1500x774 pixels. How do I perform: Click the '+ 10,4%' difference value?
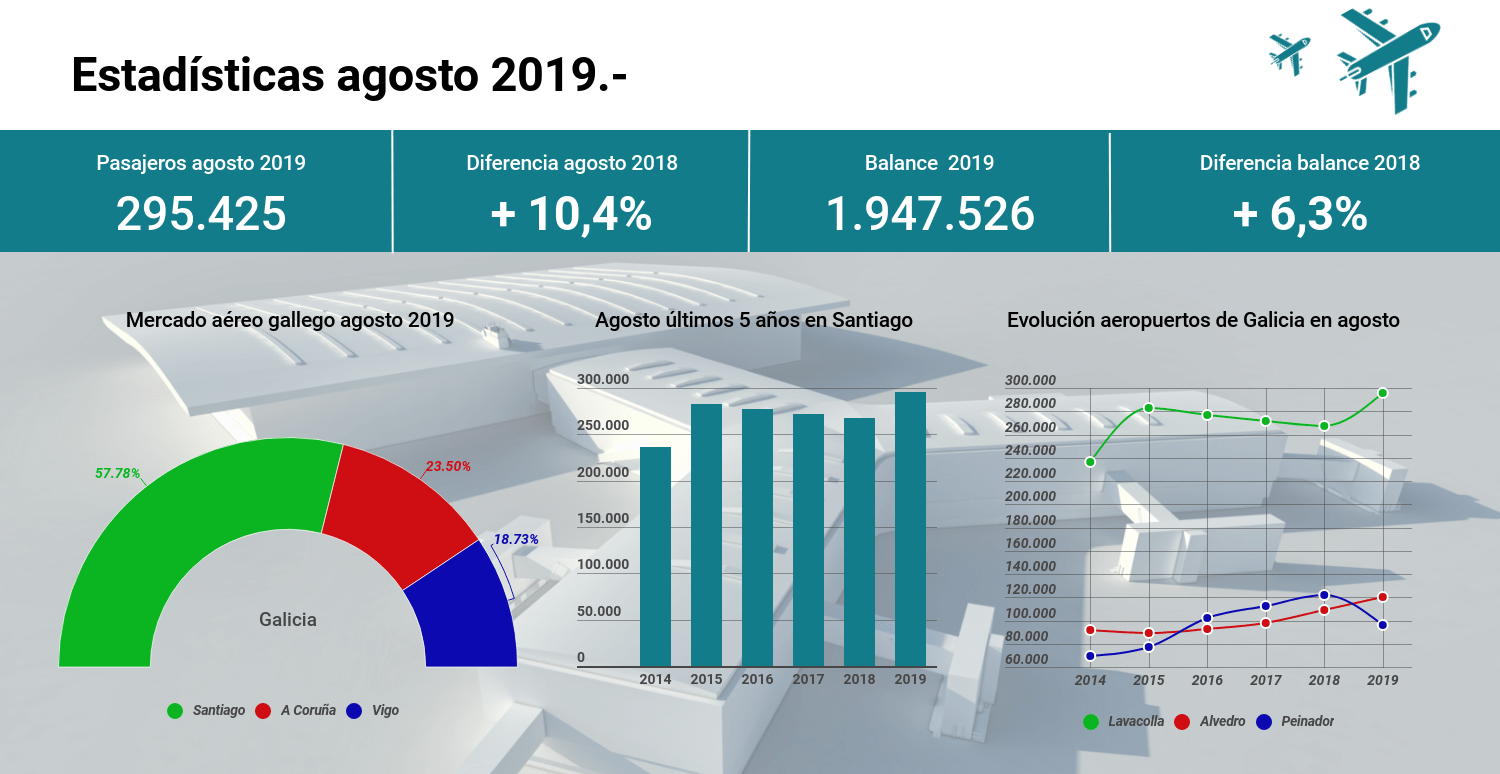[x=571, y=213]
